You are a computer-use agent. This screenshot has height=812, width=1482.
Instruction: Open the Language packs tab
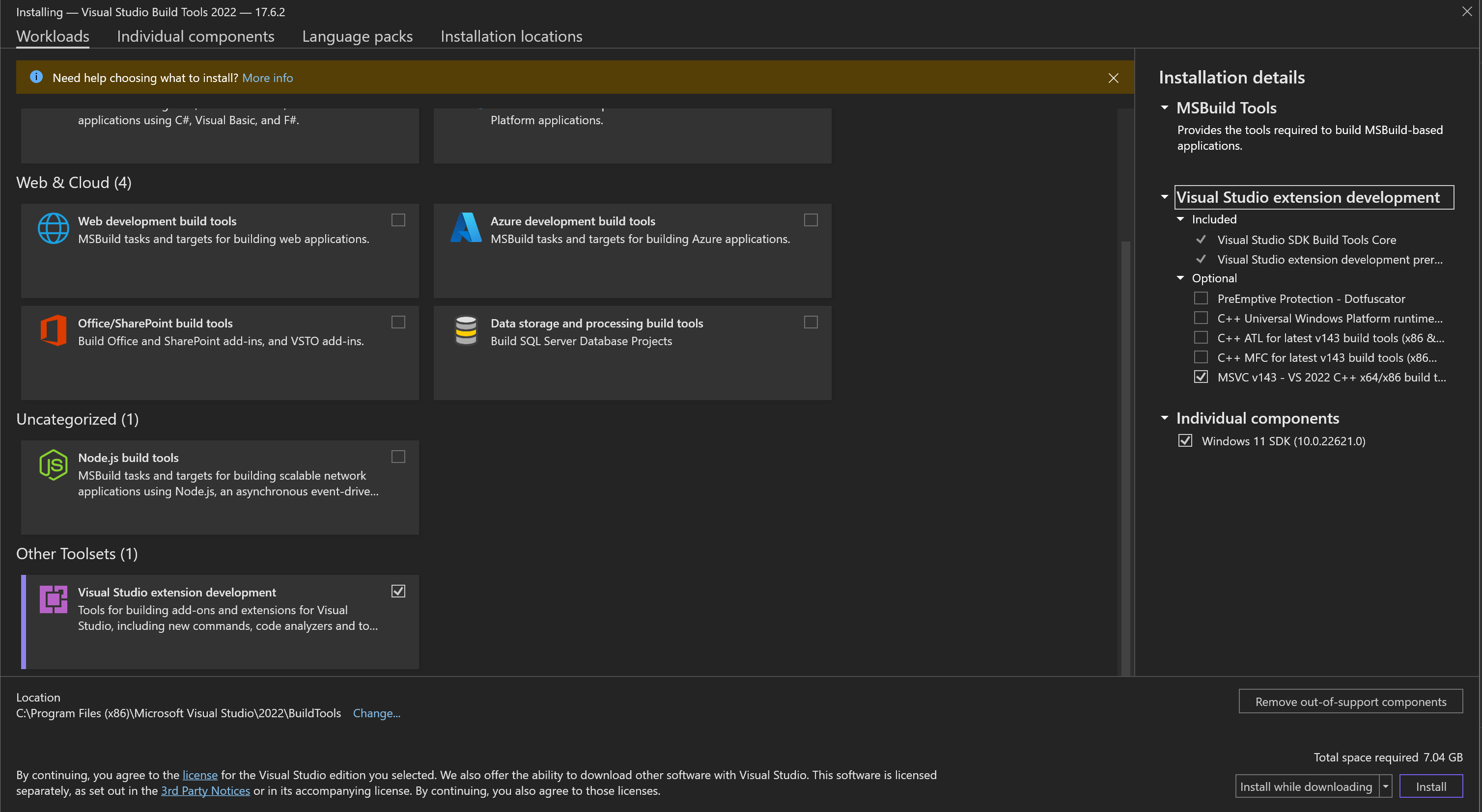[357, 36]
